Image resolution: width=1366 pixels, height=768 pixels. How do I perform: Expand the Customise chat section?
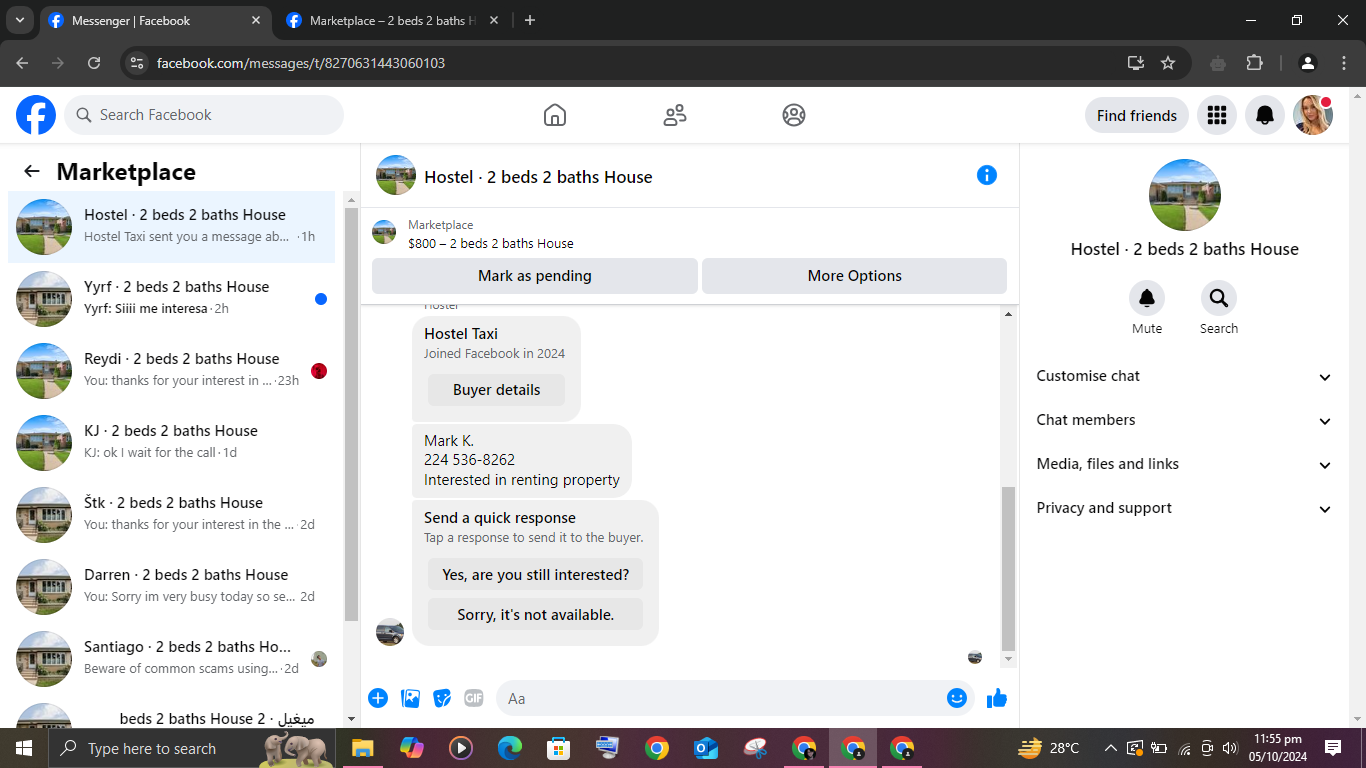click(1184, 376)
